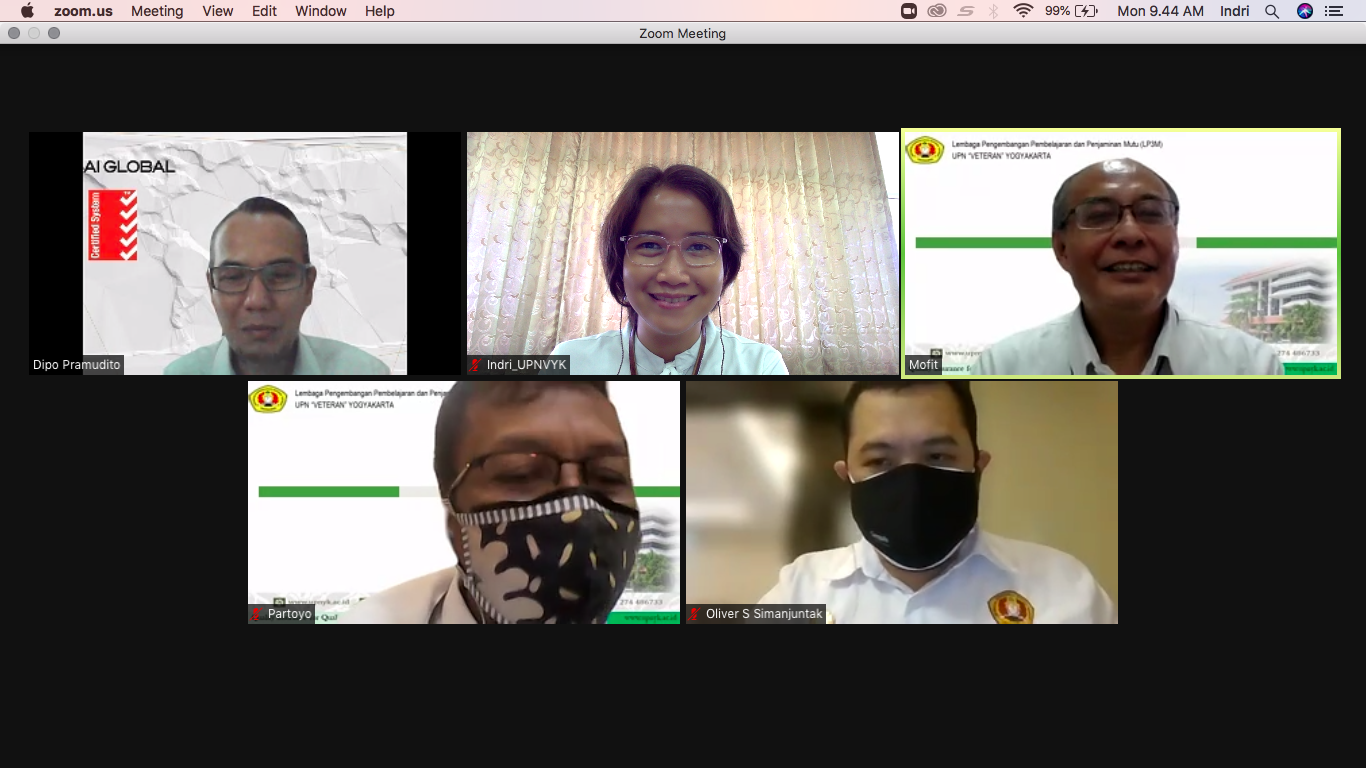Open Creative Cloud status icon
This screenshot has width=1366, height=768.
click(x=937, y=11)
